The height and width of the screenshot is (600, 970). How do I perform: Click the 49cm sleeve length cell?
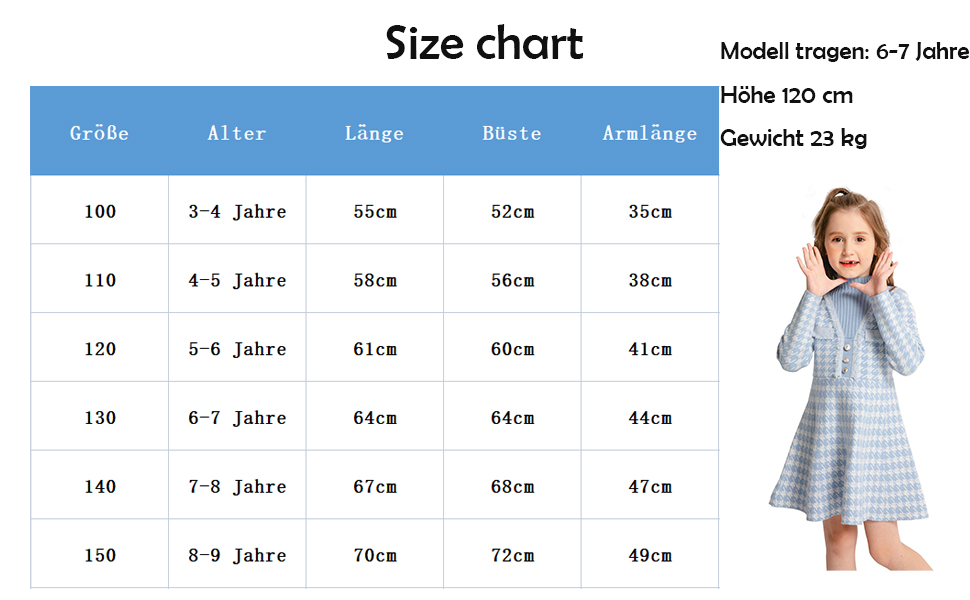[x=650, y=555]
